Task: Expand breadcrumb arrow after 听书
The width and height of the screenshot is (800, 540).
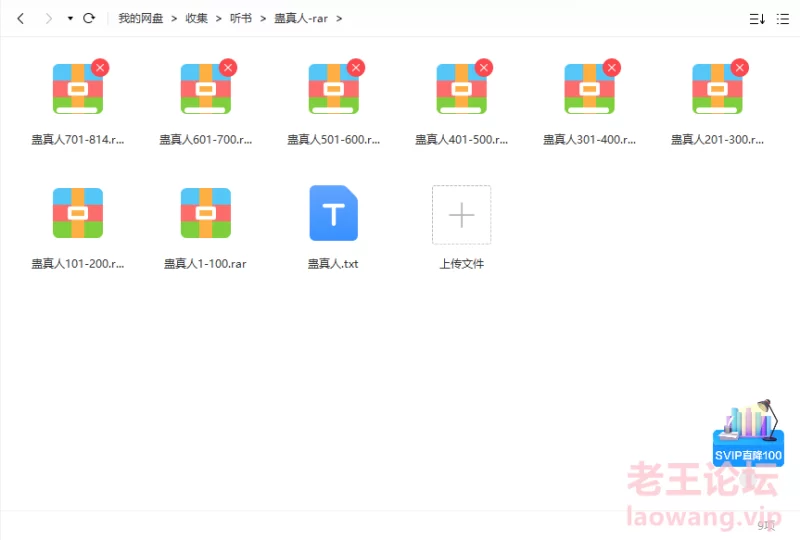Action: (x=263, y=19)
